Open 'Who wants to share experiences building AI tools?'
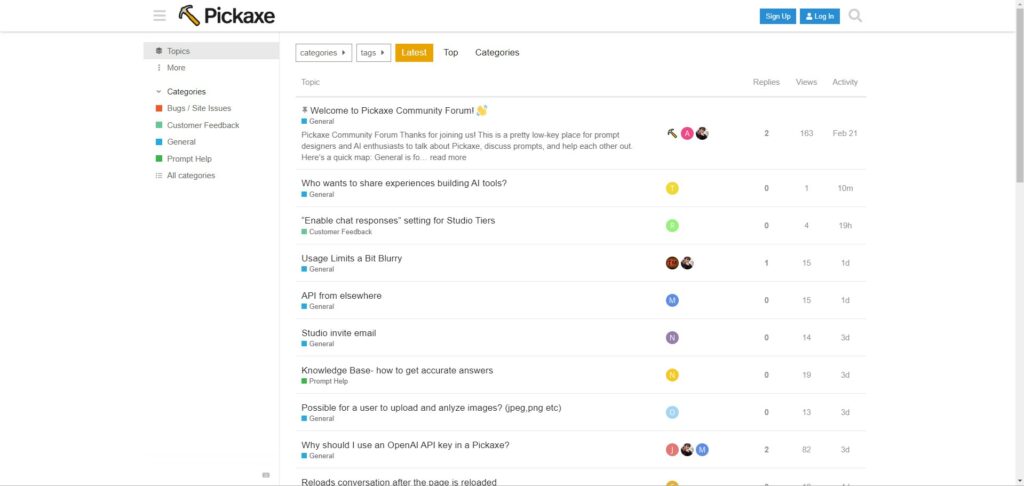The height and width of the screenshot is (486, 1024). [404, 183]
